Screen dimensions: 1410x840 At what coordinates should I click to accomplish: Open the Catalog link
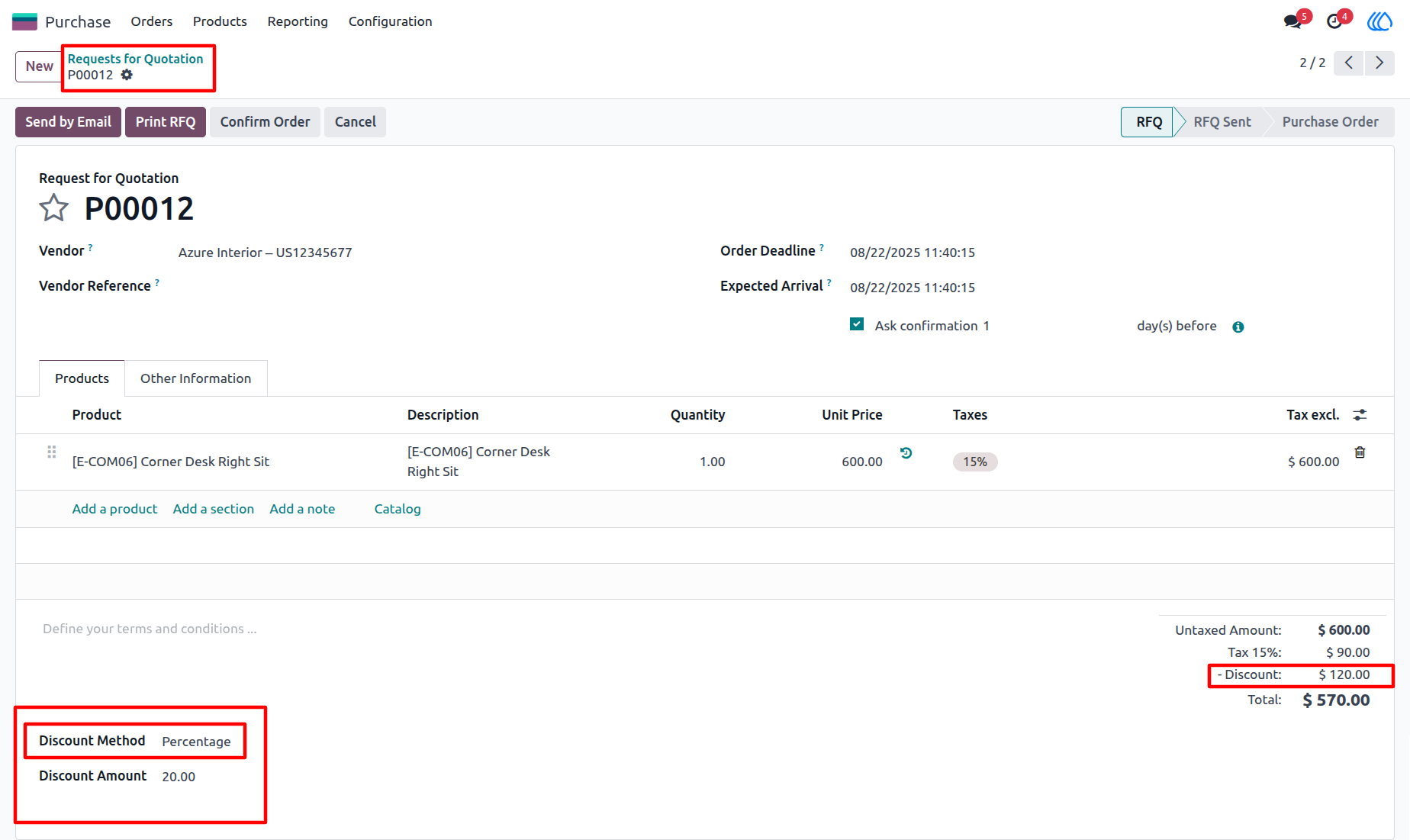coord(398,509)
